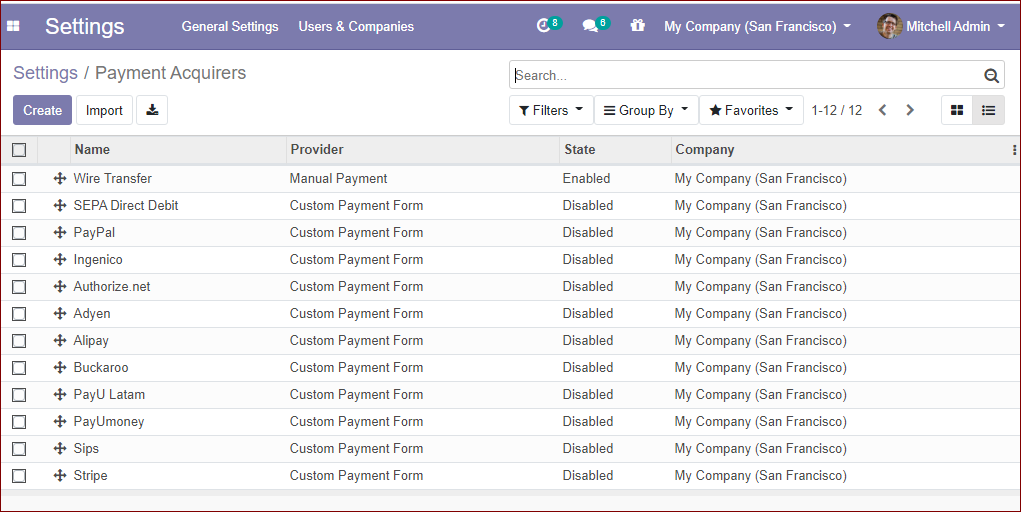This screenshot has width=1021, height=512.
Task: Click drag handle for Ingenico row
Action: point(60,259)
